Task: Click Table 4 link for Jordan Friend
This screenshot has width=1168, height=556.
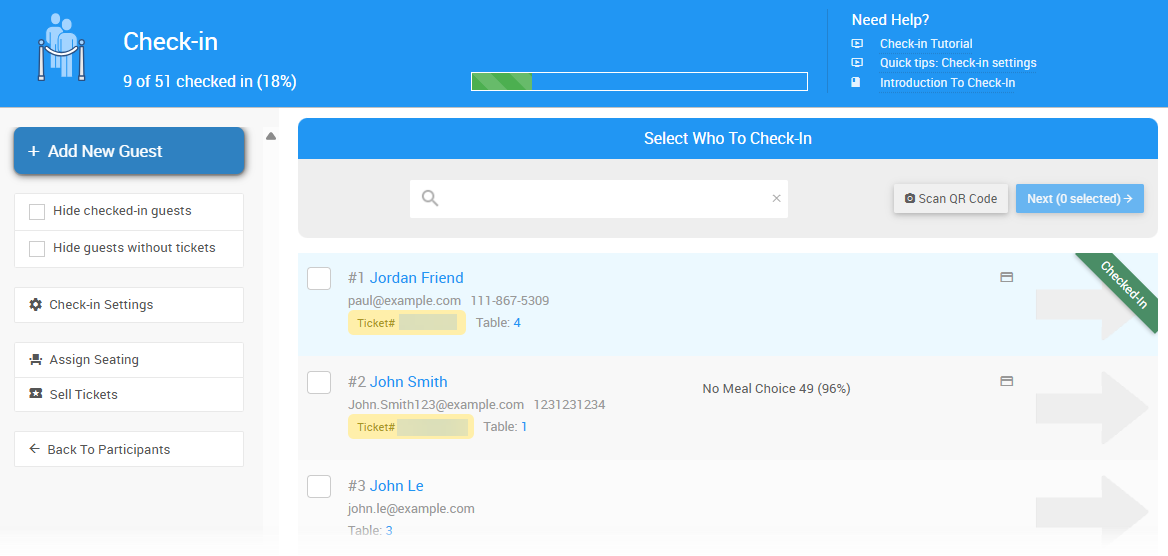Action: 517,323
